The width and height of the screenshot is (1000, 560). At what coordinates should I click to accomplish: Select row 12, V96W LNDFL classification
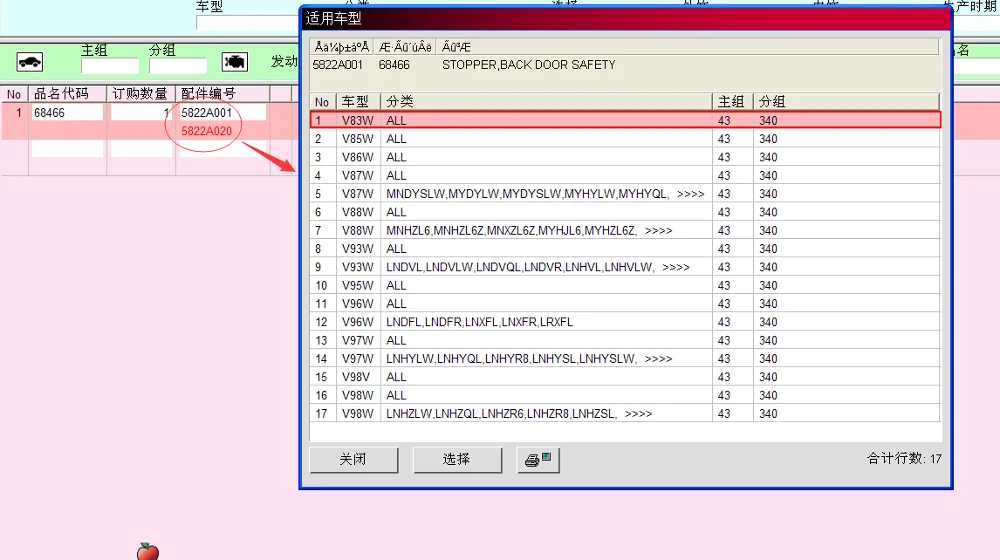click(625, 322)
